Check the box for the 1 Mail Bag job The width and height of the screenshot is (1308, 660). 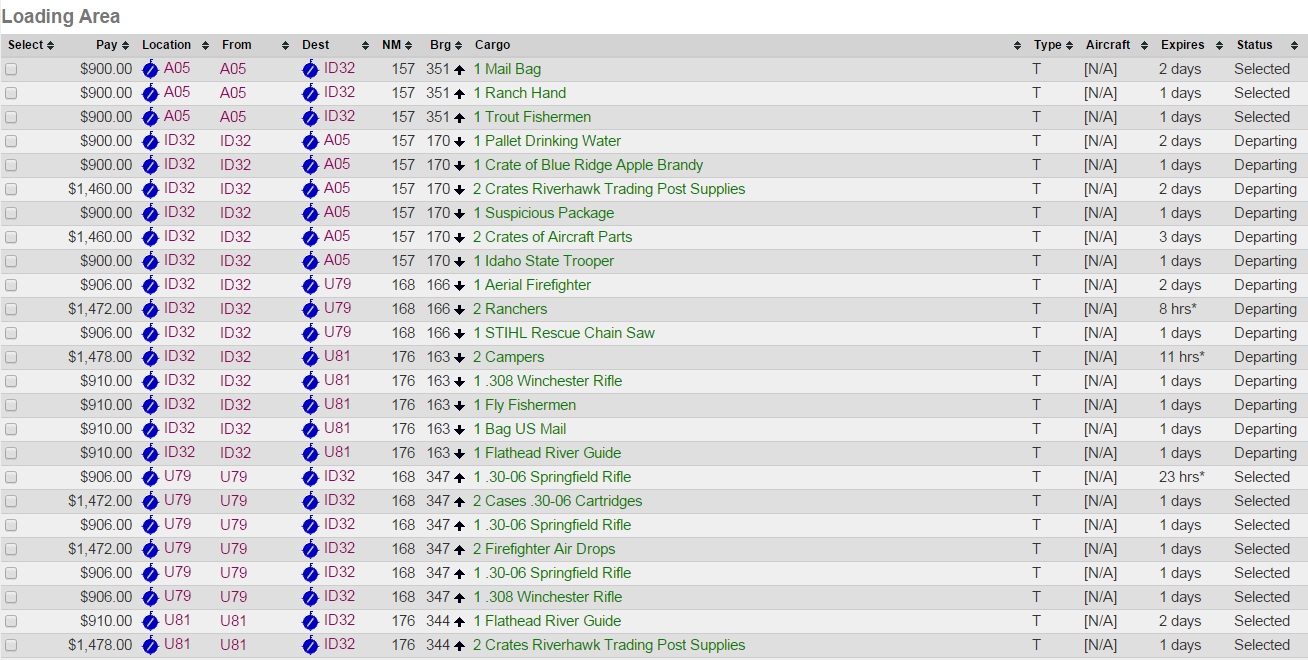click(x=11, y=69)
